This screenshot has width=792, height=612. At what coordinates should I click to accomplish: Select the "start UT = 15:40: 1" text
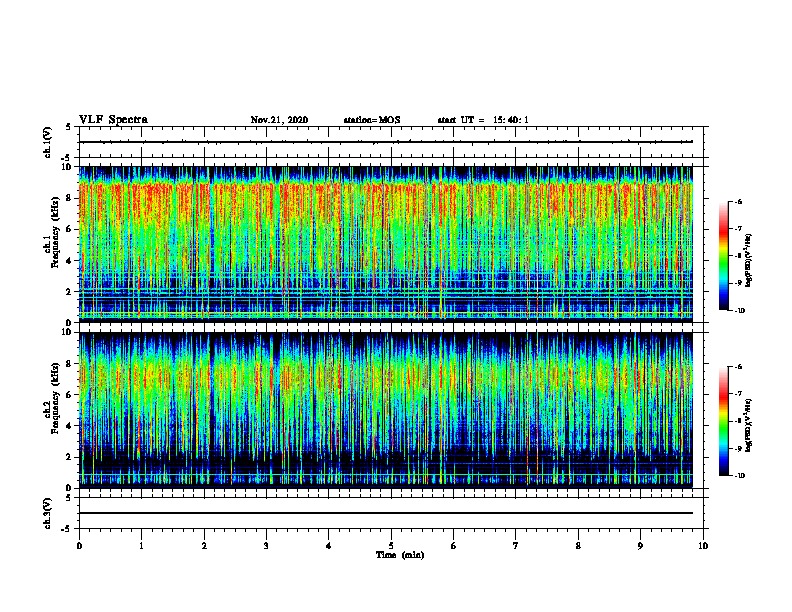click(x=483, y=120)
